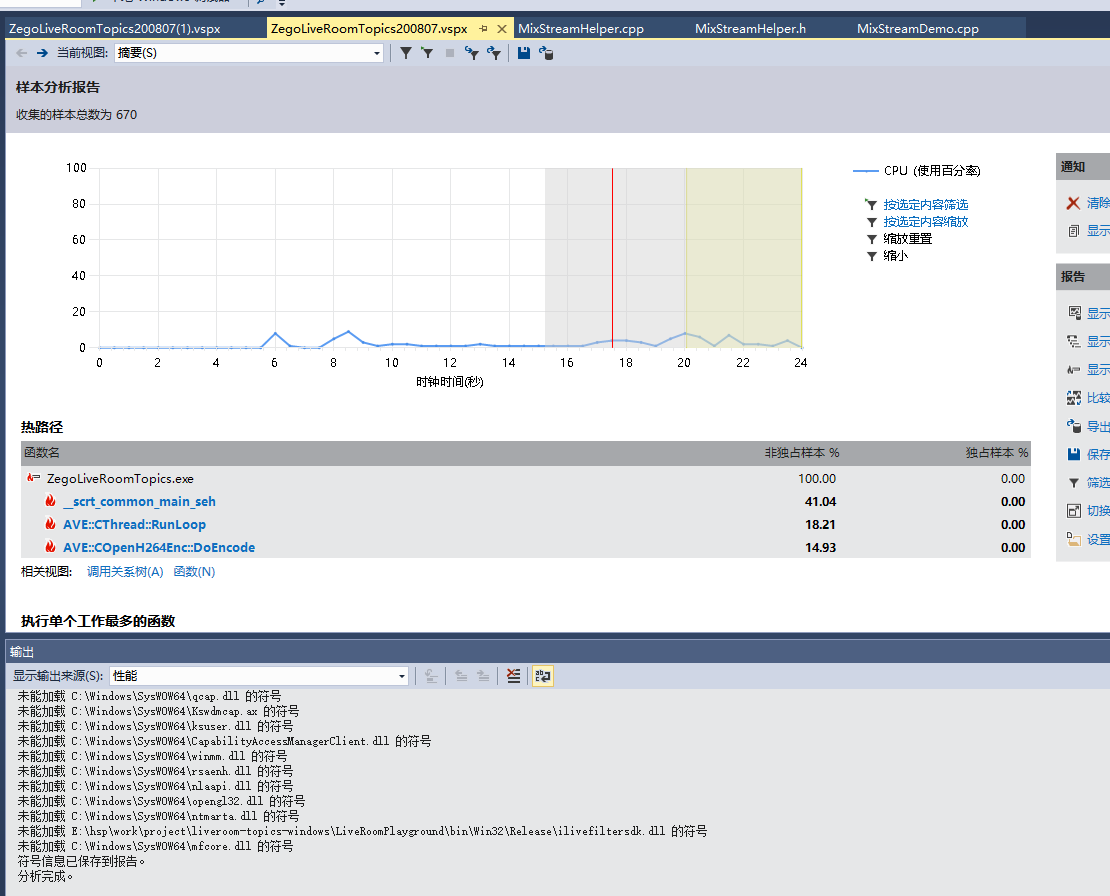Open the MixStreamHelper.cpp tab

coord(581,29)
